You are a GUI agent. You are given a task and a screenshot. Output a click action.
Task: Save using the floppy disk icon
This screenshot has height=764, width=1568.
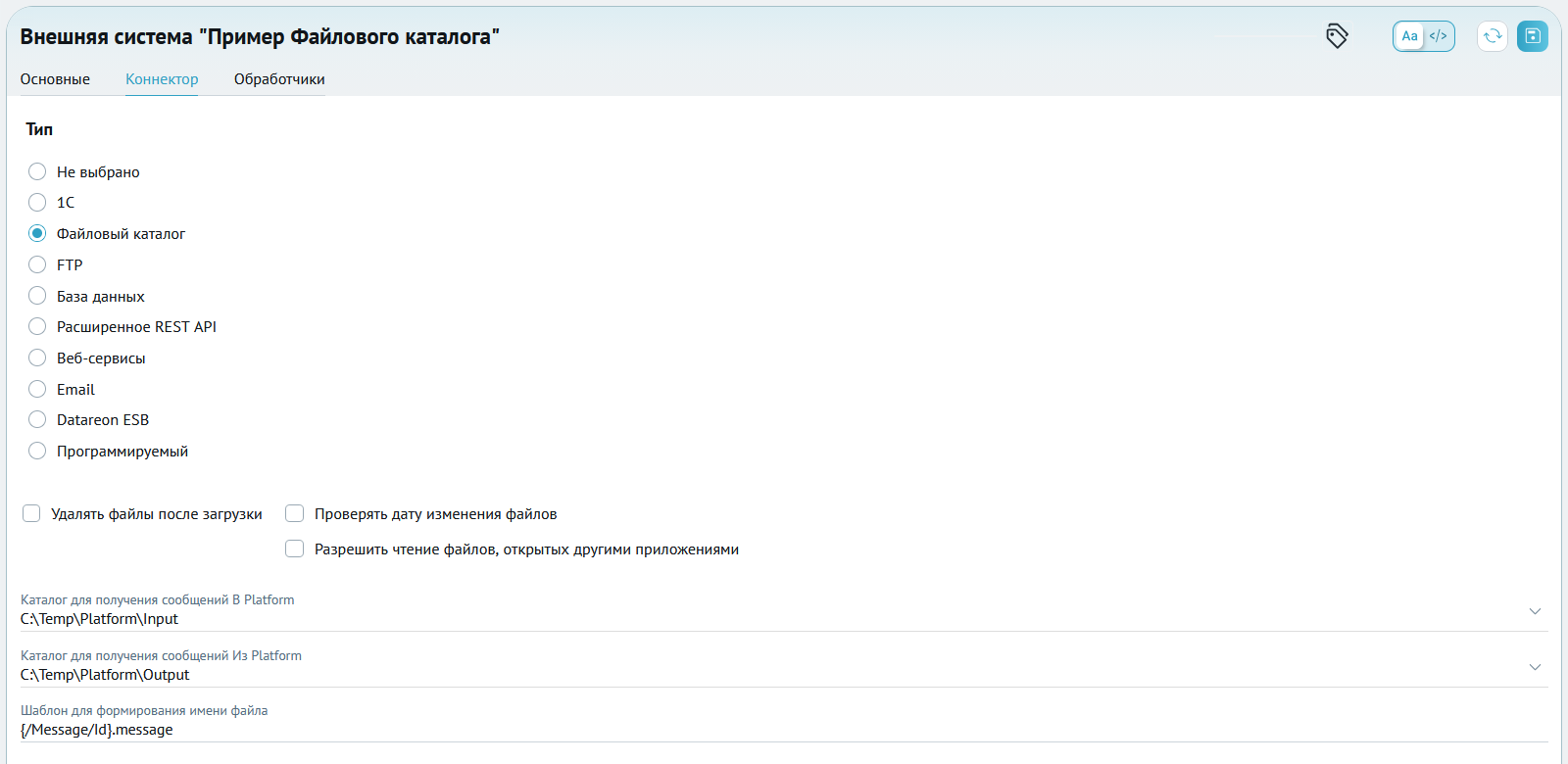tap(1533, 36)
